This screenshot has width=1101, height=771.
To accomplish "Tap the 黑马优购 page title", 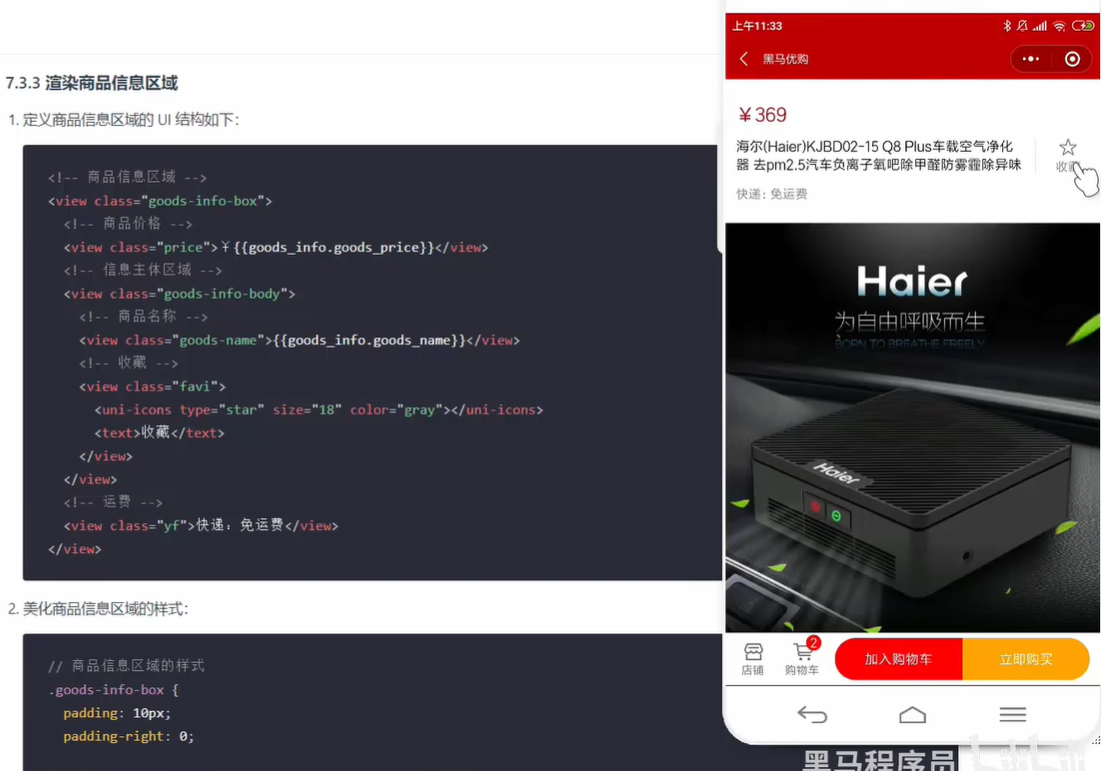I will click(x=785, y=59).
